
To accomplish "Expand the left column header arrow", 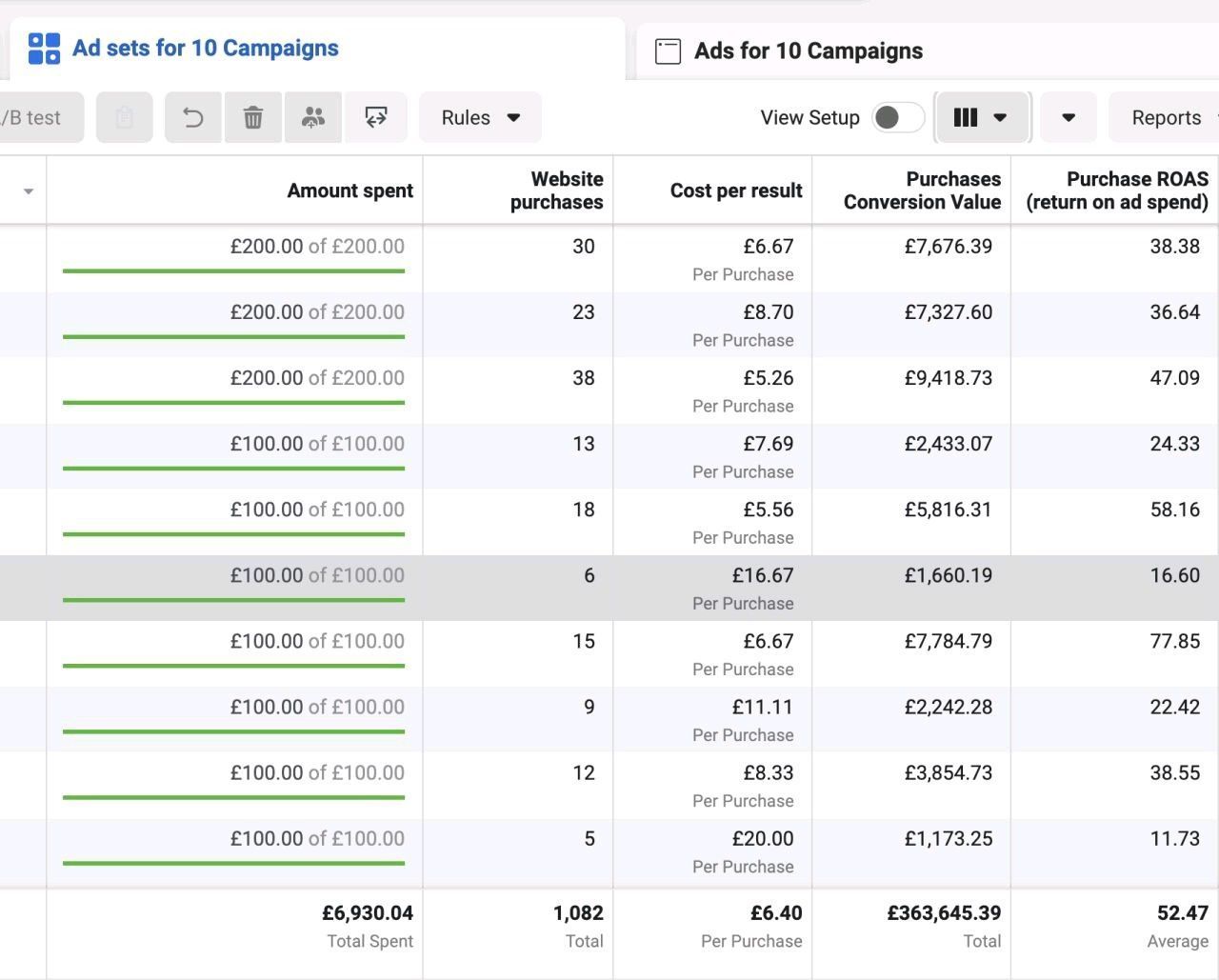I will click(x=29, y=191).
